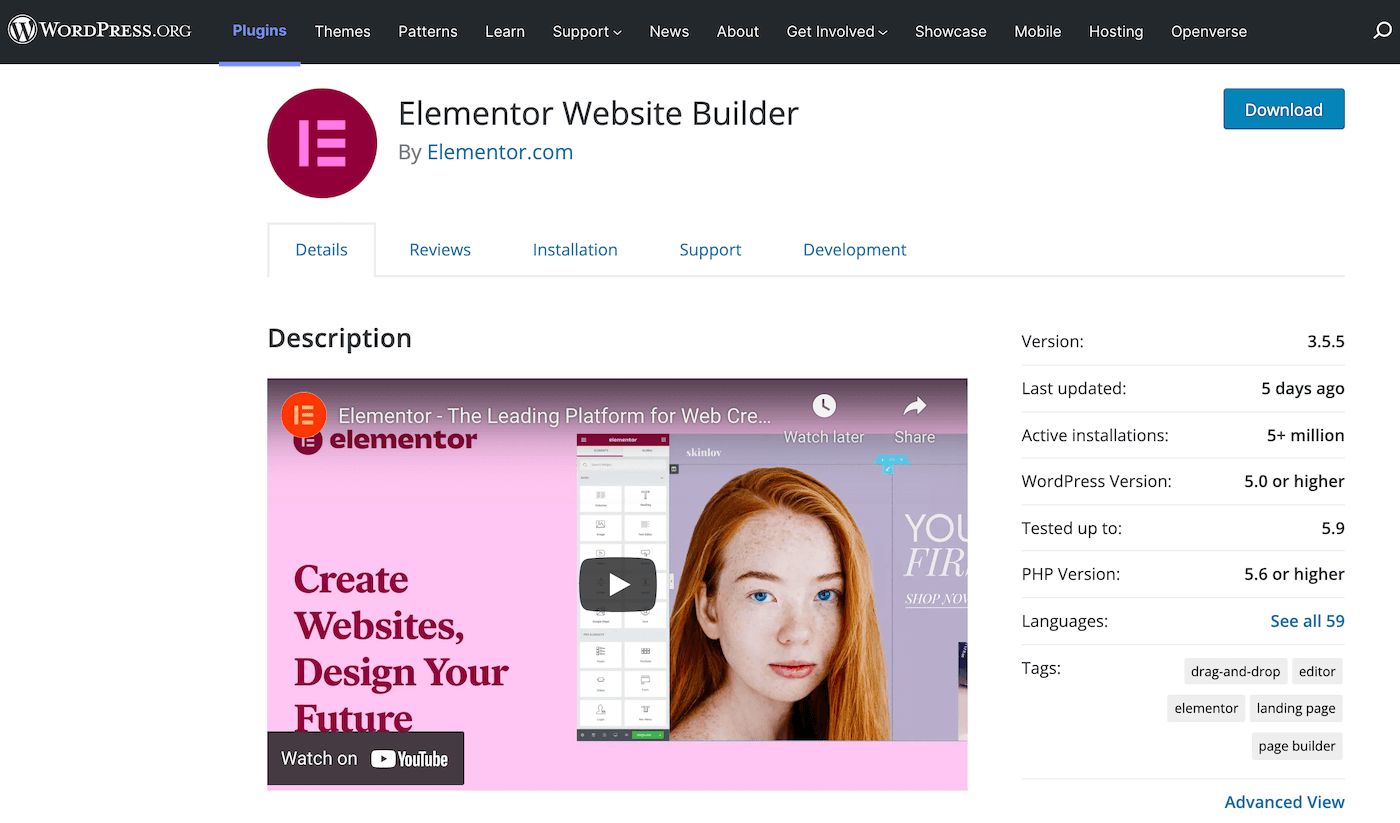Click the '5+ million' installations value
The image size is (1400, 823).
1306,435
